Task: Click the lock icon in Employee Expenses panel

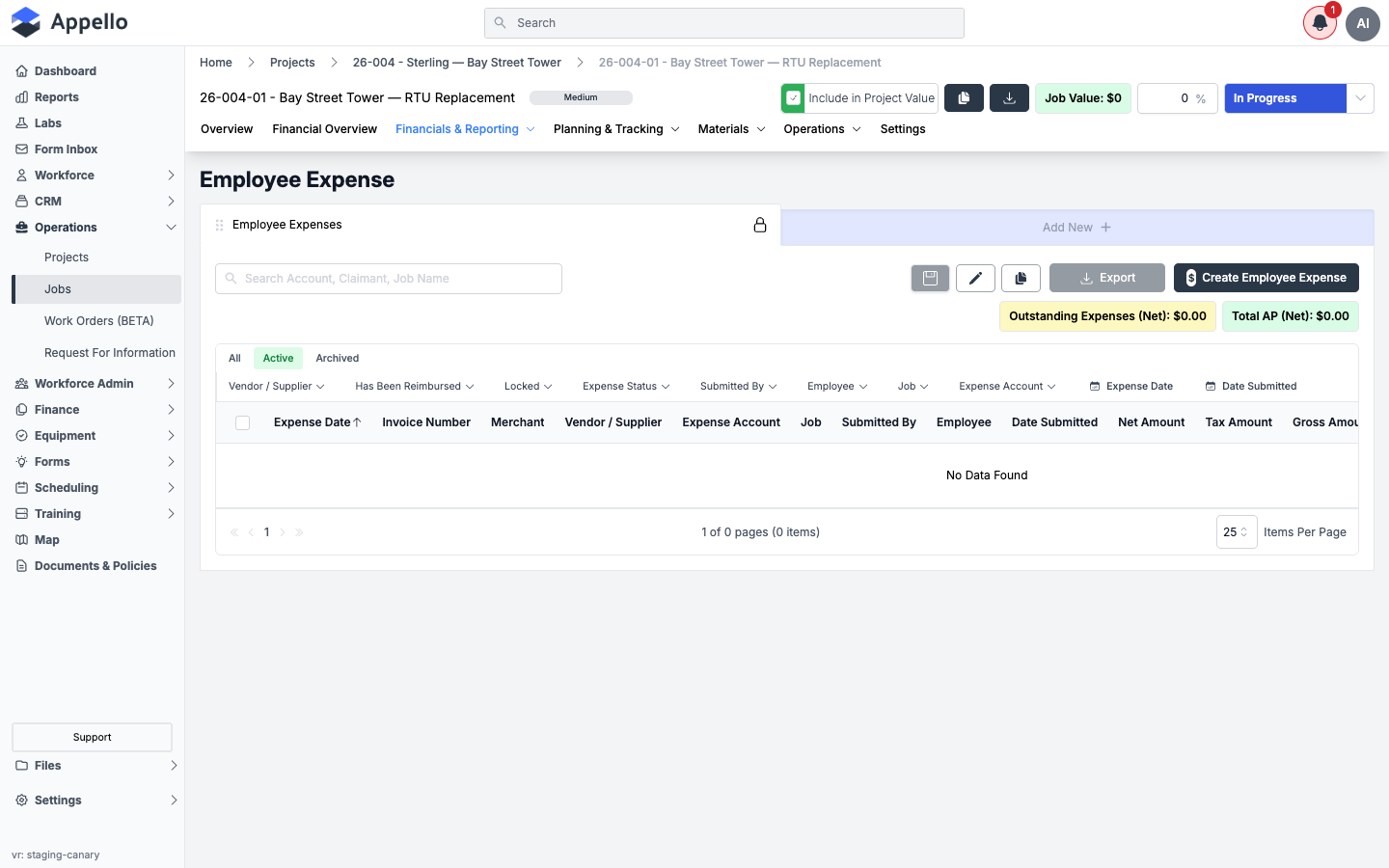Action: pyautogui.click(x=760, y=225)
